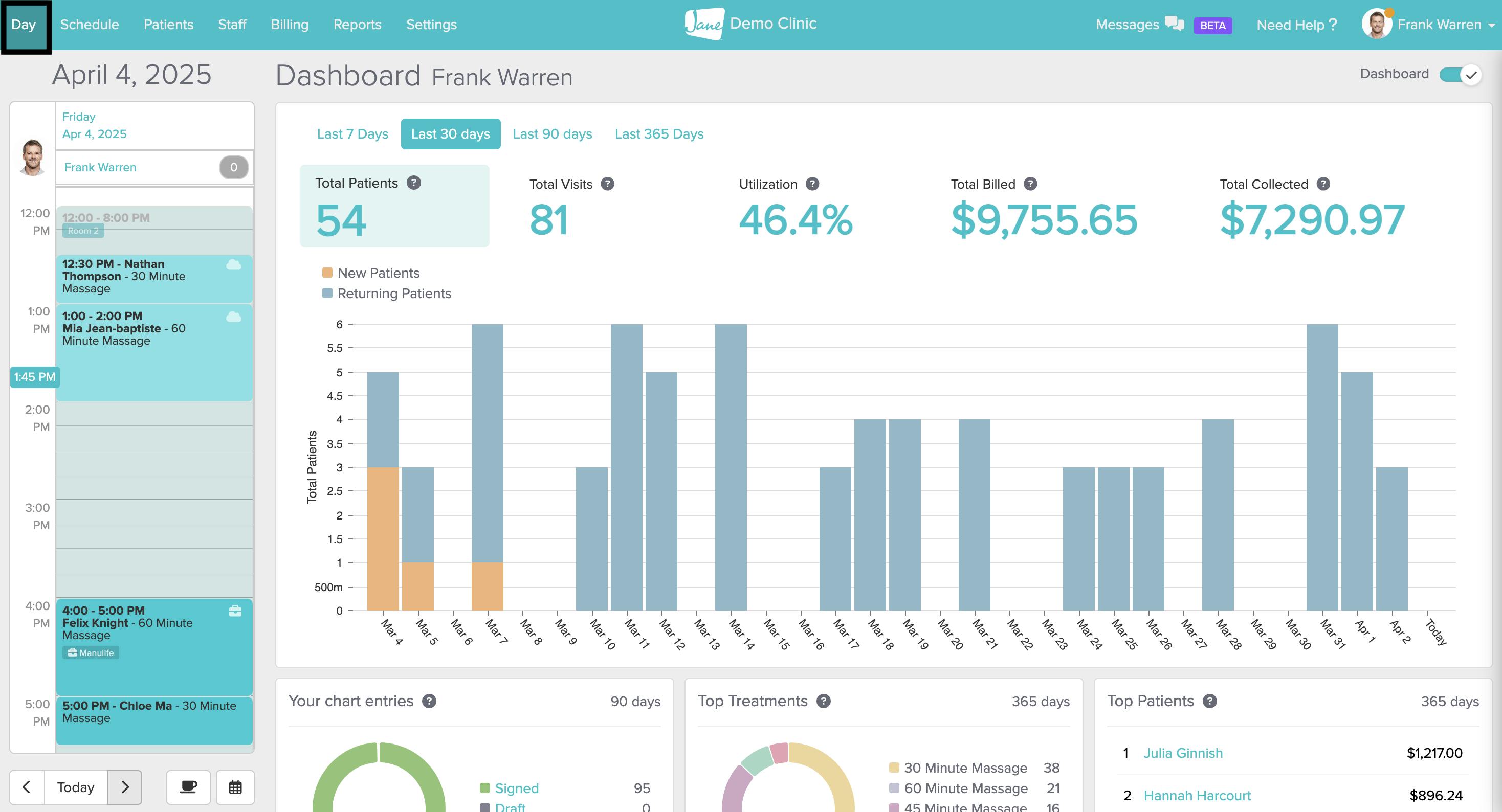The height and width of the screenshot is (812, 1502).
Task: Toggle 30 Minute Massage legend entry
Action: coord(958,768)
